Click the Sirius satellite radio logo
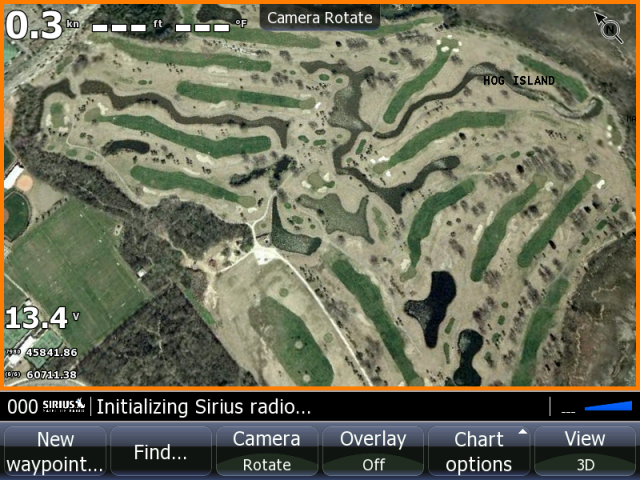Image resolution: width=640 pixels, height=480 pixels. [64, 406]
